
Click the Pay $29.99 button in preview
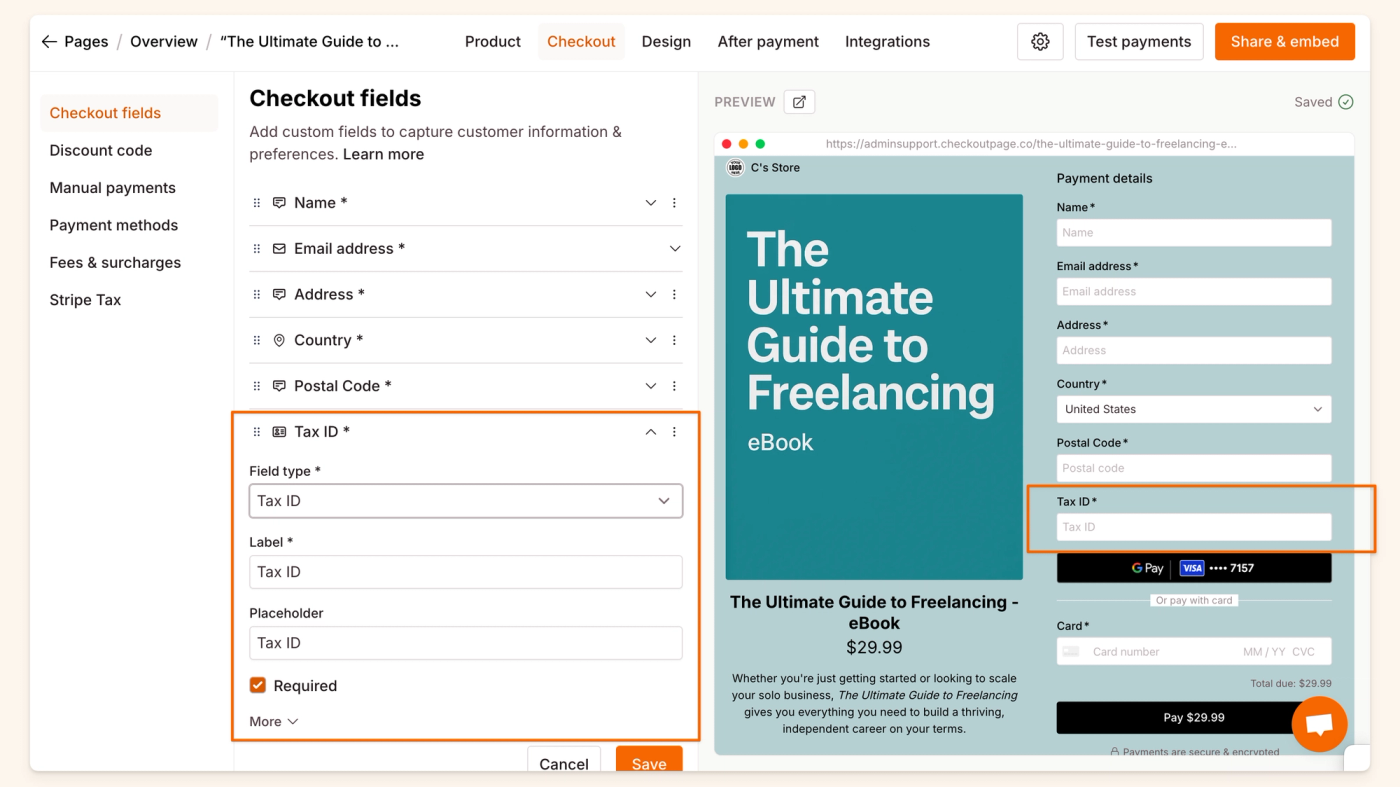1194,718
